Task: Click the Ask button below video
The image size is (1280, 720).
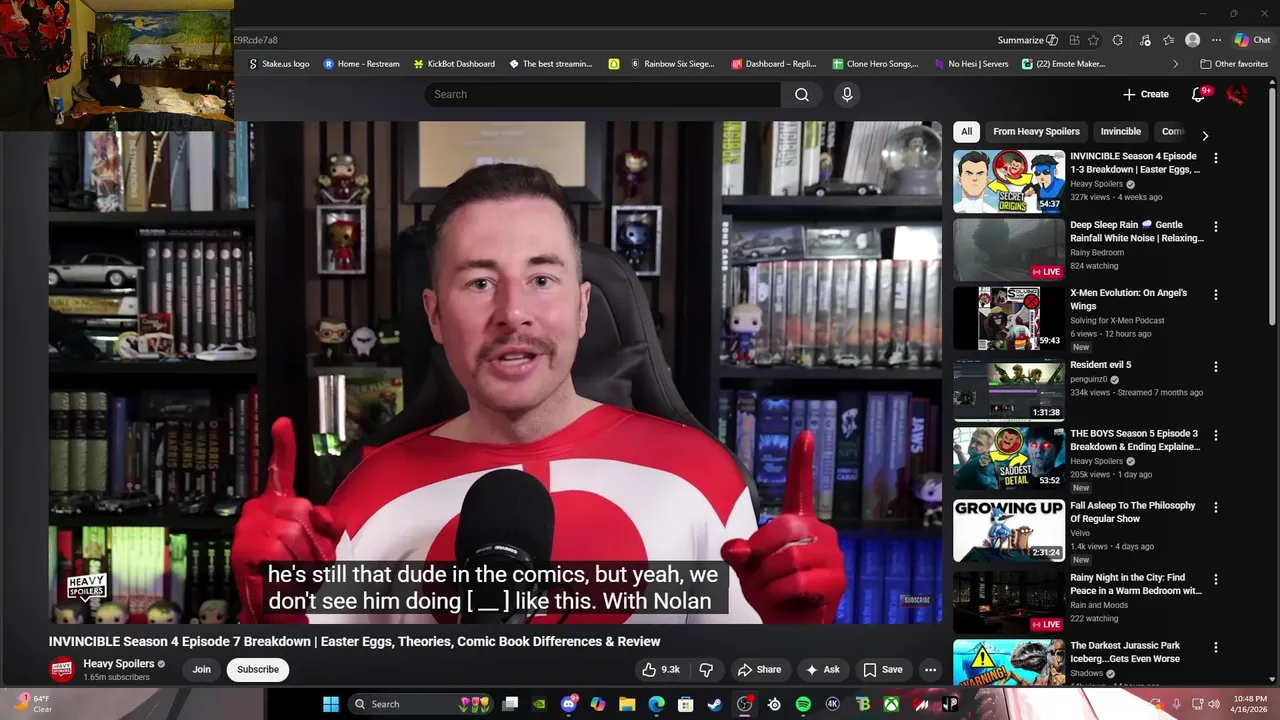Action: [823, 670]
